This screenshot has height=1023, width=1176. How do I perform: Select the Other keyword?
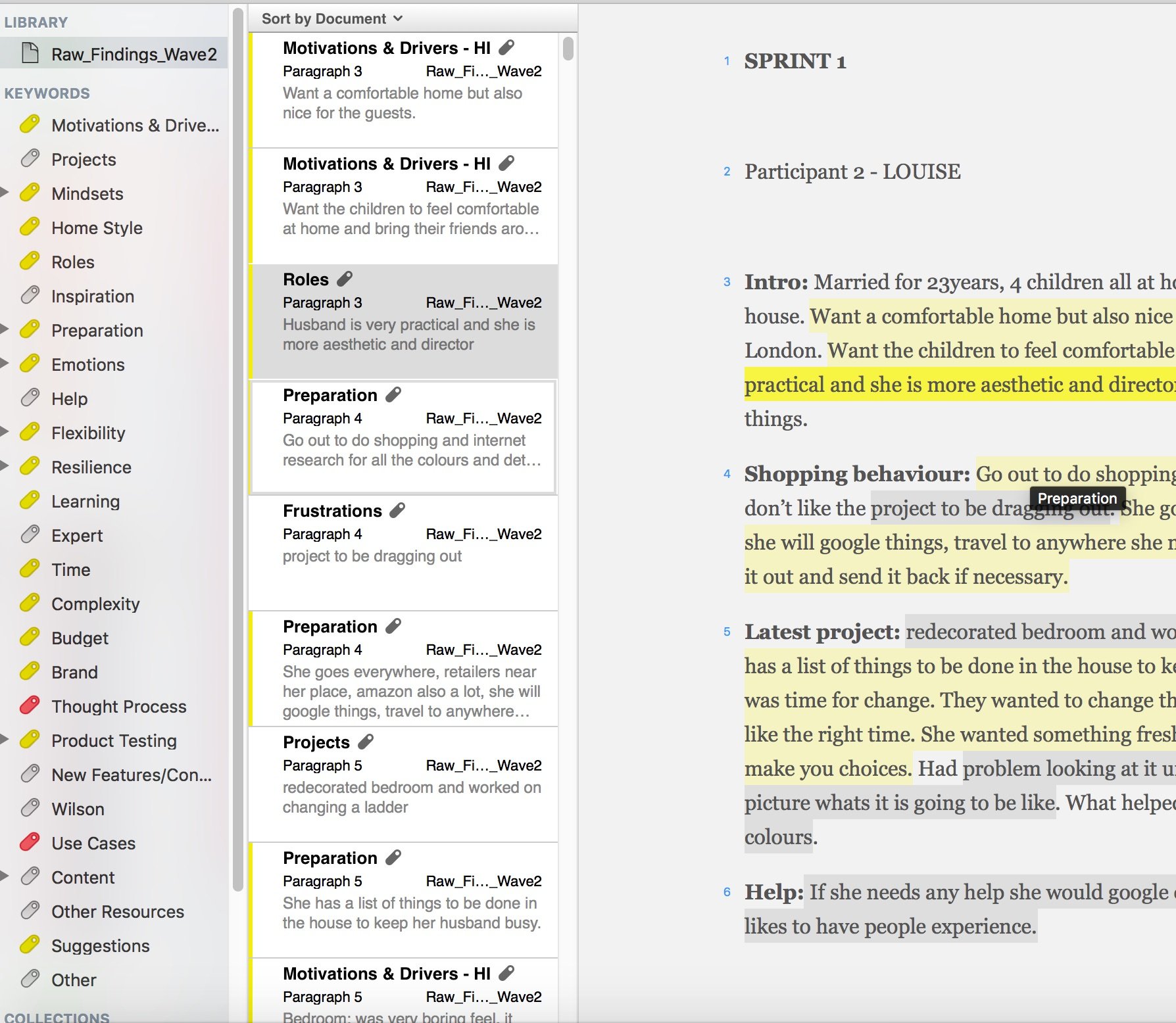(114, 980)
